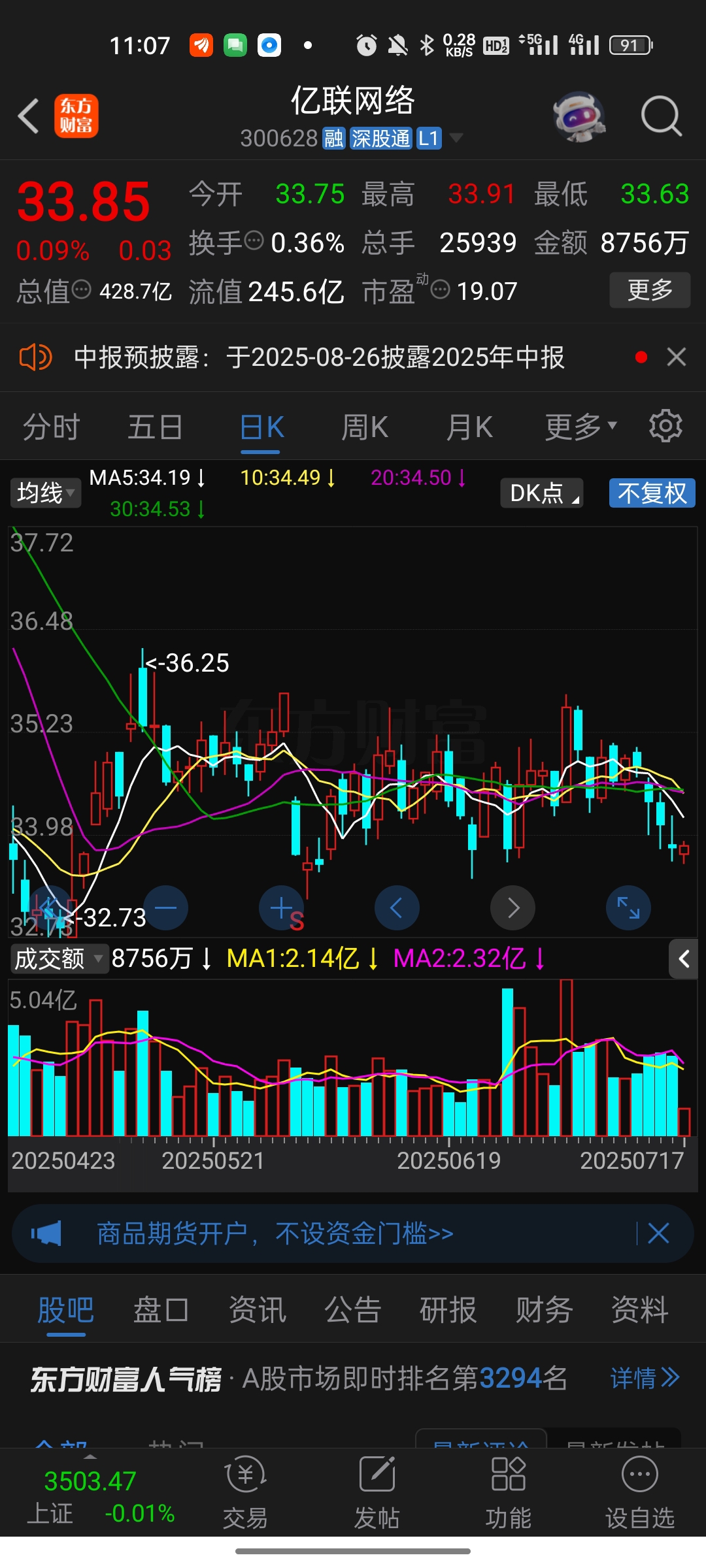This screenshot has width=706, height=1568.
Task: Move chart left with arrow button
Action: [397, 907]
